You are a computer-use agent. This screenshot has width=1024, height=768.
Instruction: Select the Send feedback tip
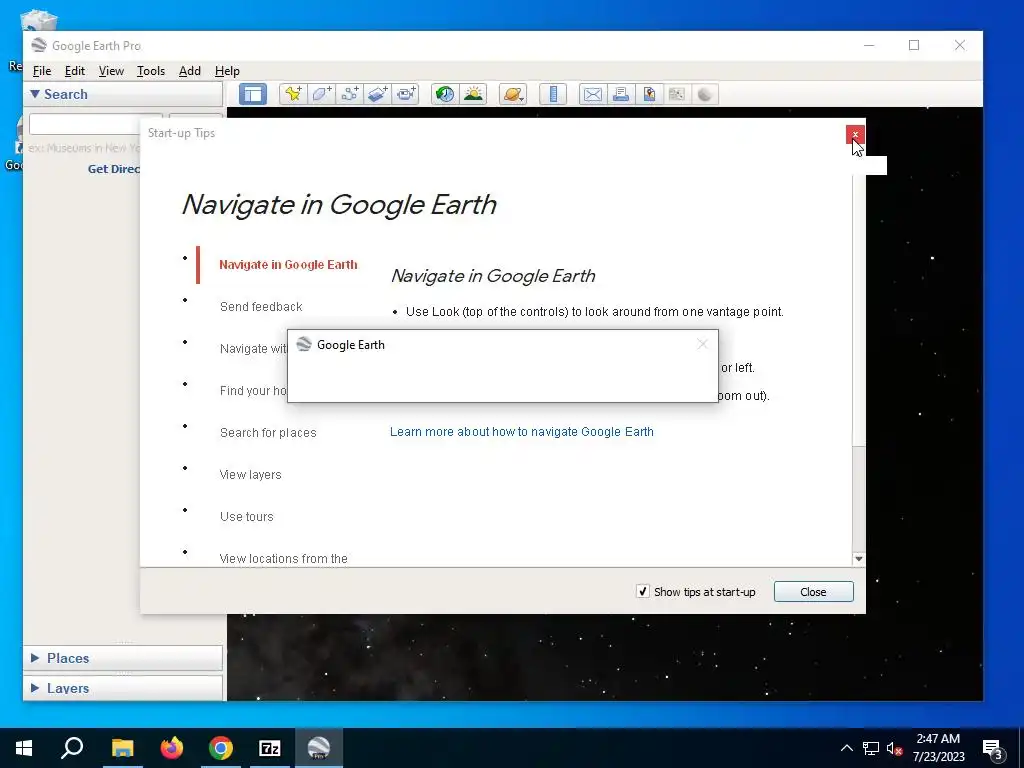[x=261, y=306]
